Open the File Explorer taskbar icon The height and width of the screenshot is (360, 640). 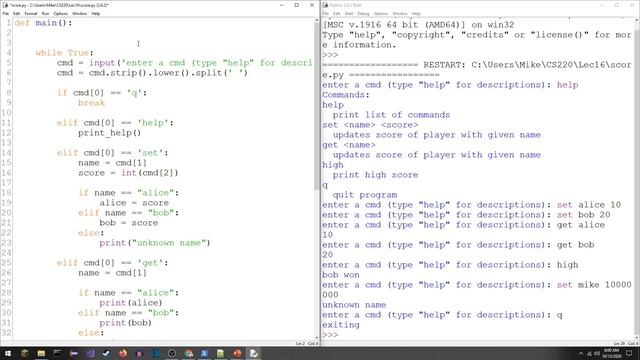coord(41,353)
